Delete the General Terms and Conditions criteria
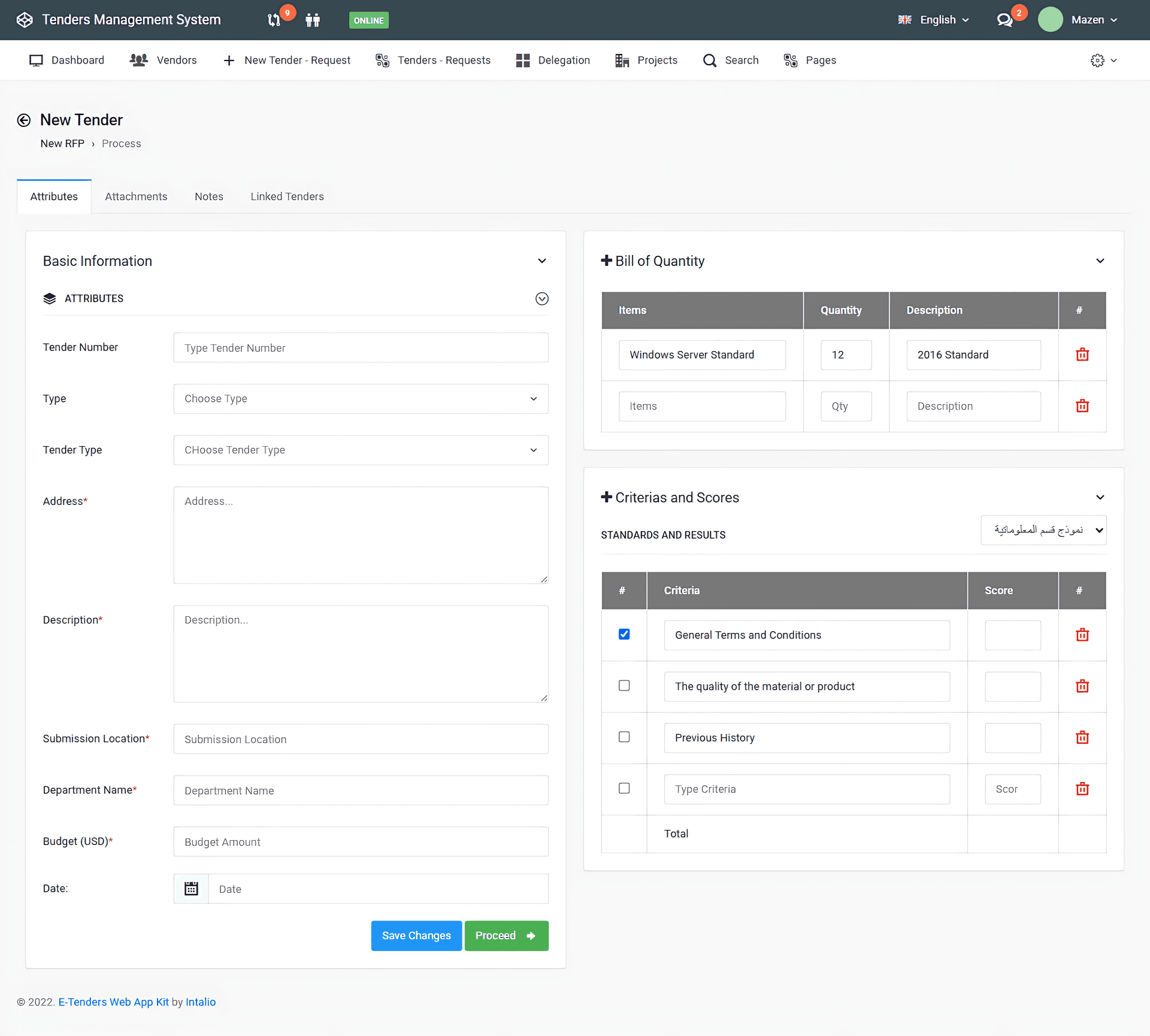Screen dimensions: 1150x1036 1082,635
